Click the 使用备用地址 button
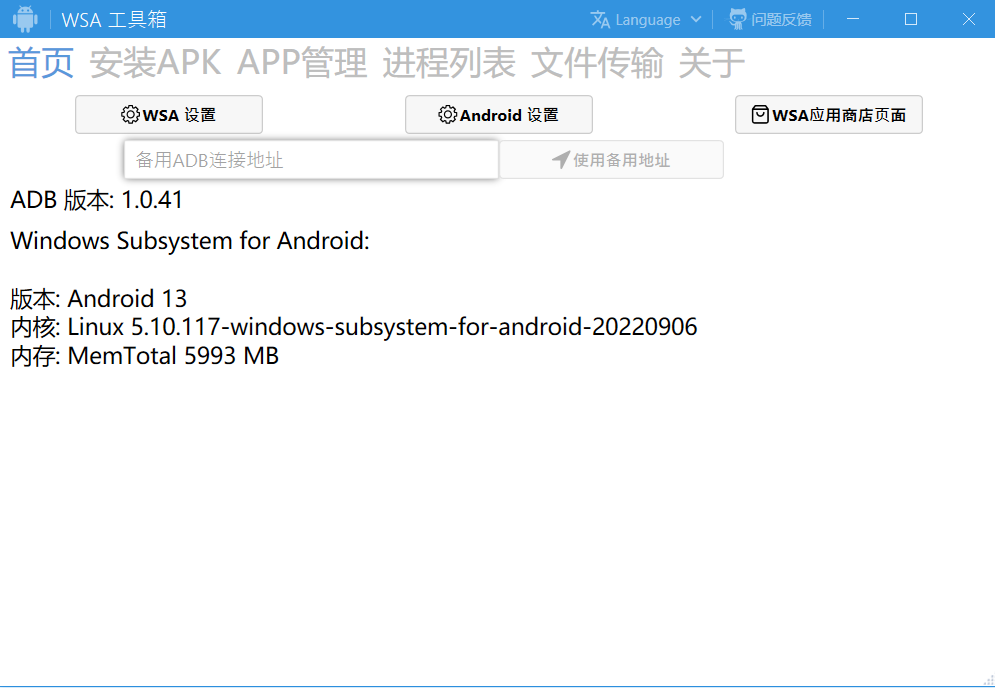Image resolution: width=995 pixels, height=688 pixels. [x=611, y=160]
